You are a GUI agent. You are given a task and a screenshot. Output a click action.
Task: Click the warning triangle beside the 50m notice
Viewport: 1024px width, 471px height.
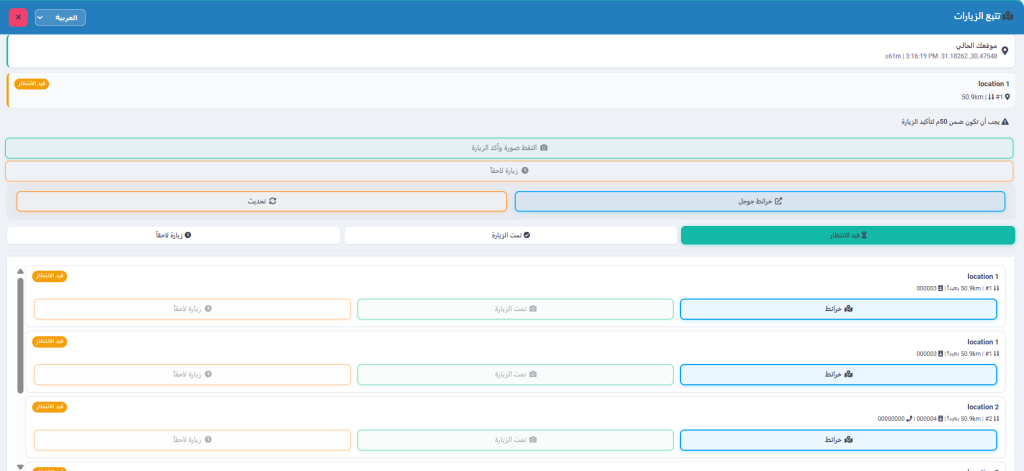[x=1005, y=122]
